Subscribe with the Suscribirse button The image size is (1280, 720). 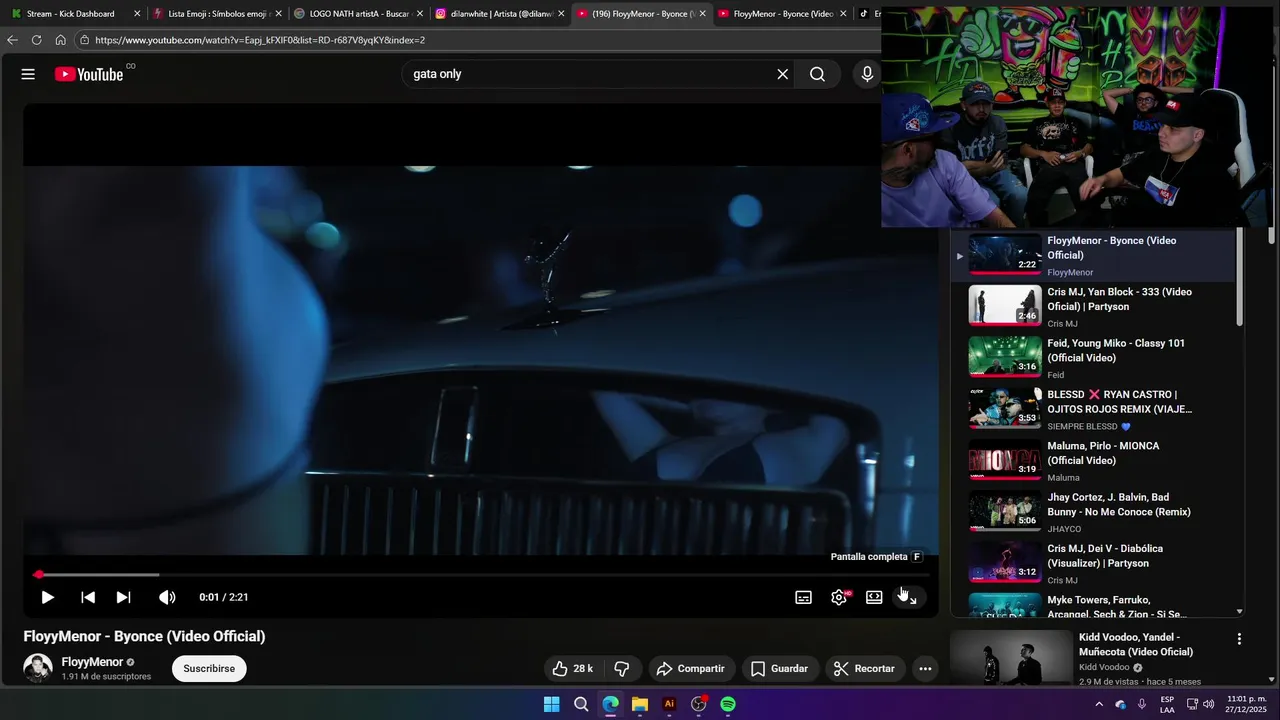coord(209,668)
